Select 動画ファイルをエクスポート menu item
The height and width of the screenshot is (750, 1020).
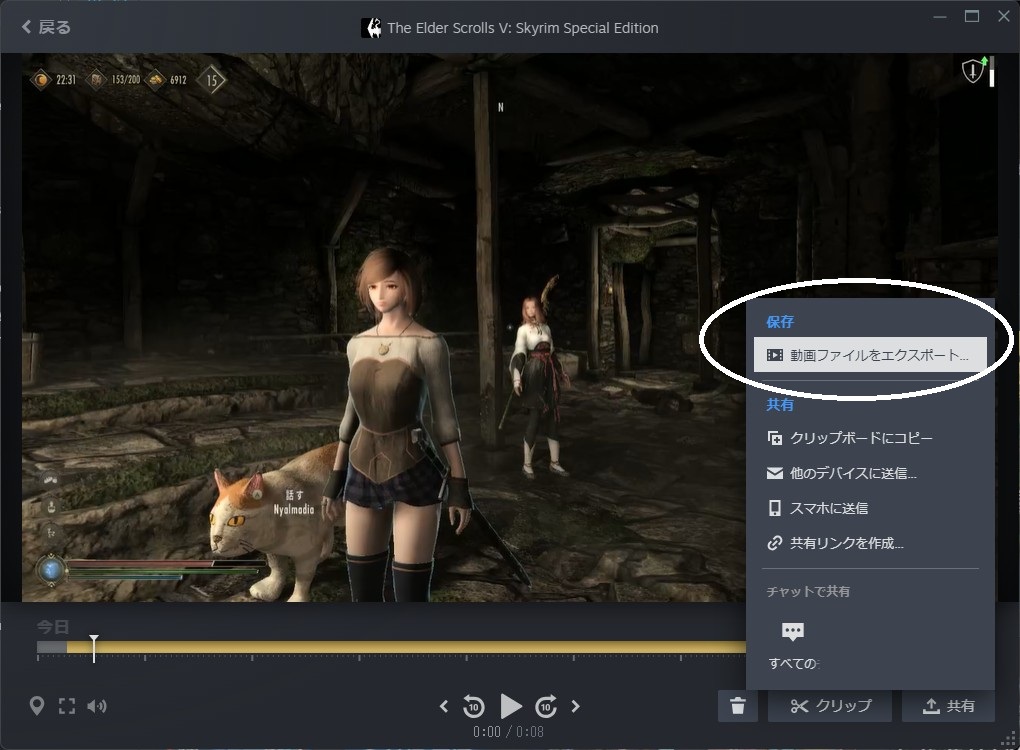coord(870,355)
